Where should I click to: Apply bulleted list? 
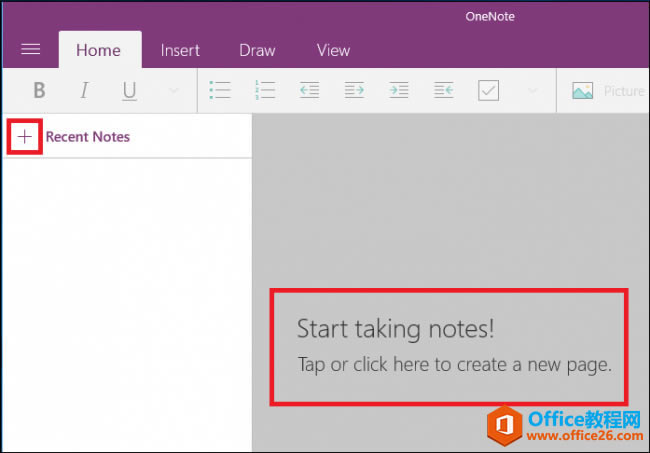click(220, 90)
